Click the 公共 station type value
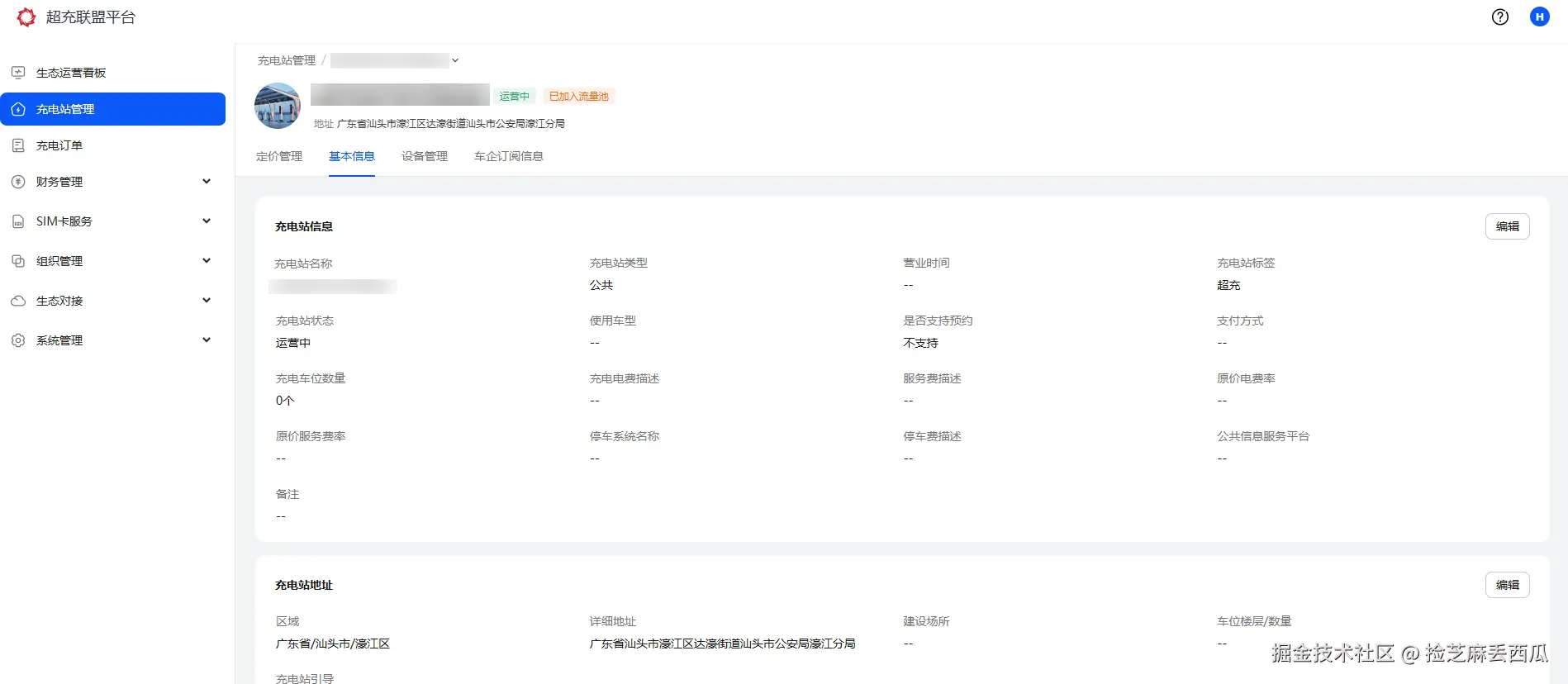The height and width of the screenshot is (684, 1568). point(601,285)
